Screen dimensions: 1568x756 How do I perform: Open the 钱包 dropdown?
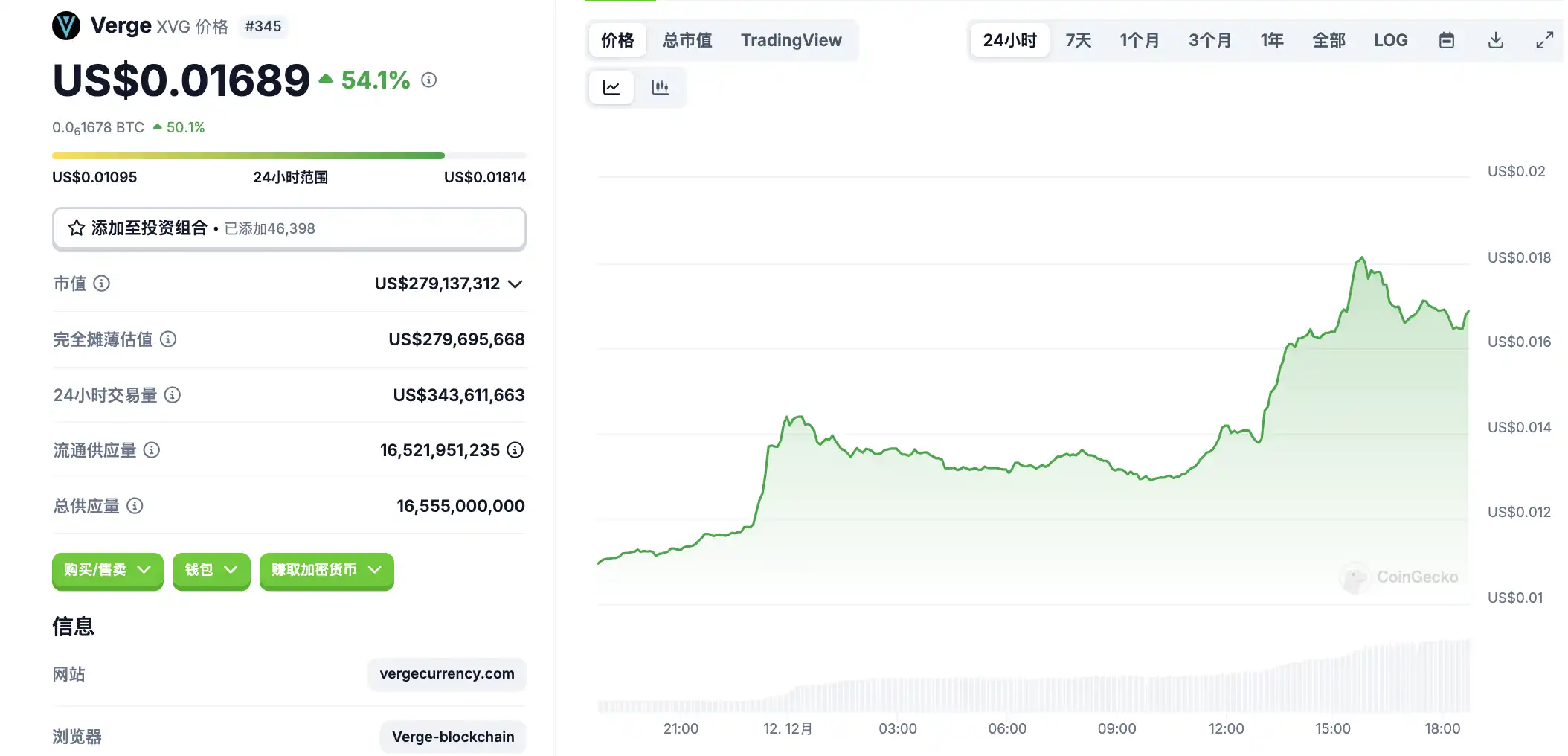(x=211, y=570)
